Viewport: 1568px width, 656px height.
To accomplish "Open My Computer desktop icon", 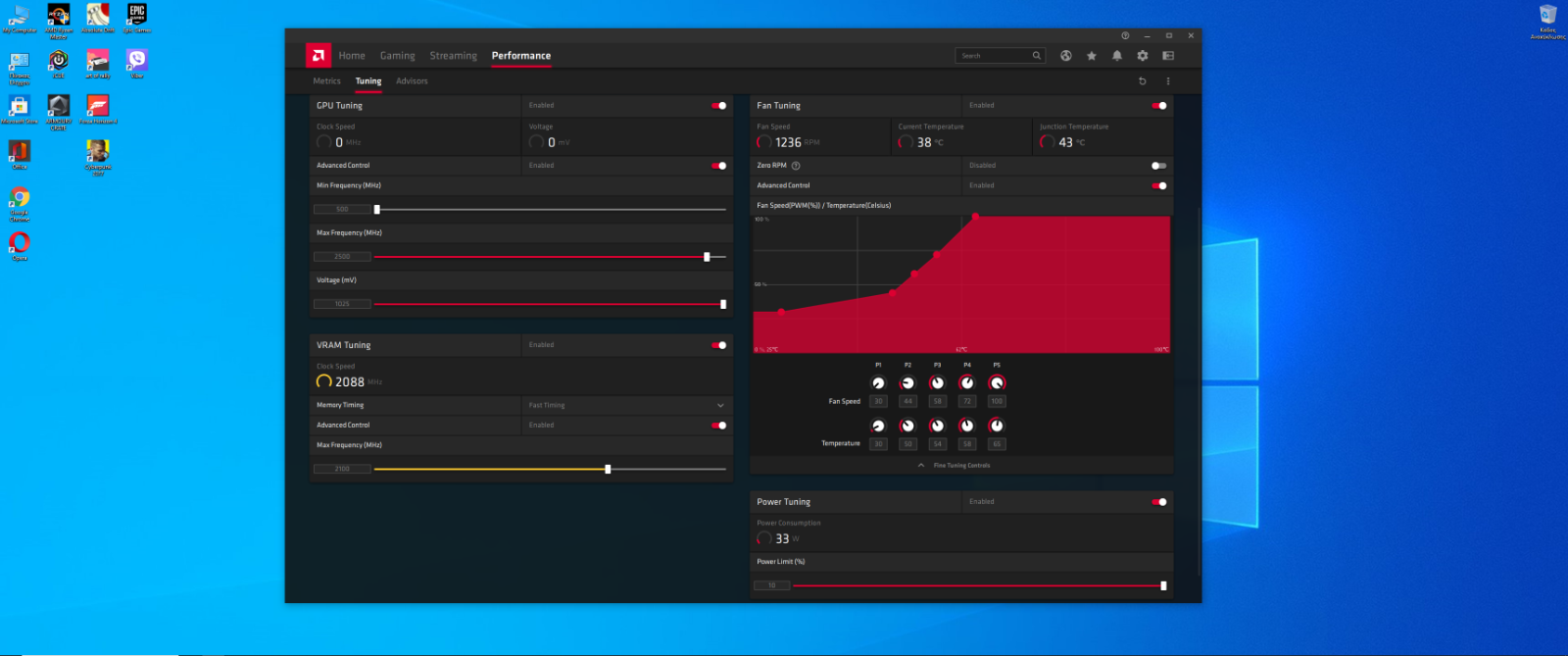I will point(20,18).
